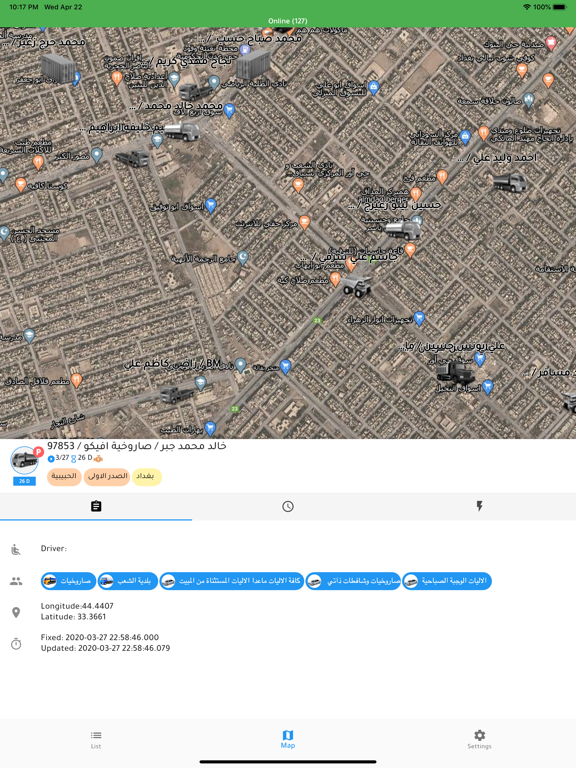Tap the مصور النمر location pin

point(97,155)
